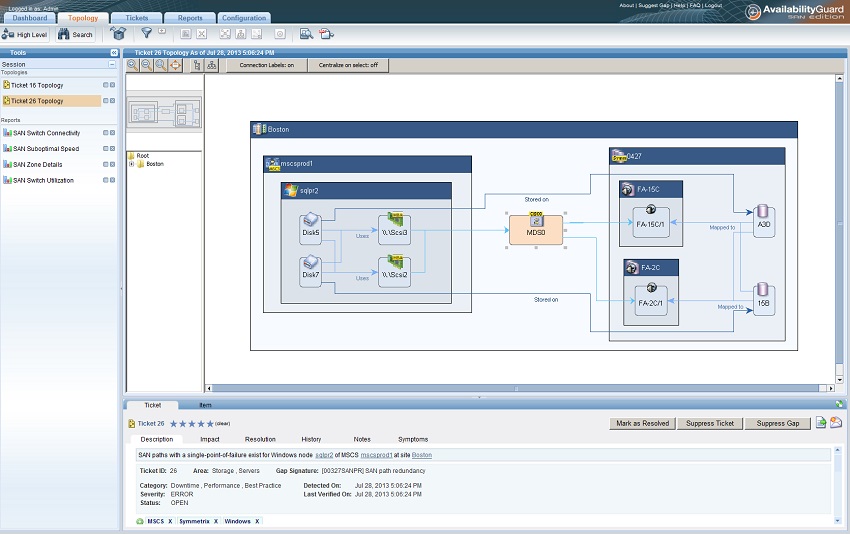Switch to the Configuration tab
The image size is (850, 534).
244,18
